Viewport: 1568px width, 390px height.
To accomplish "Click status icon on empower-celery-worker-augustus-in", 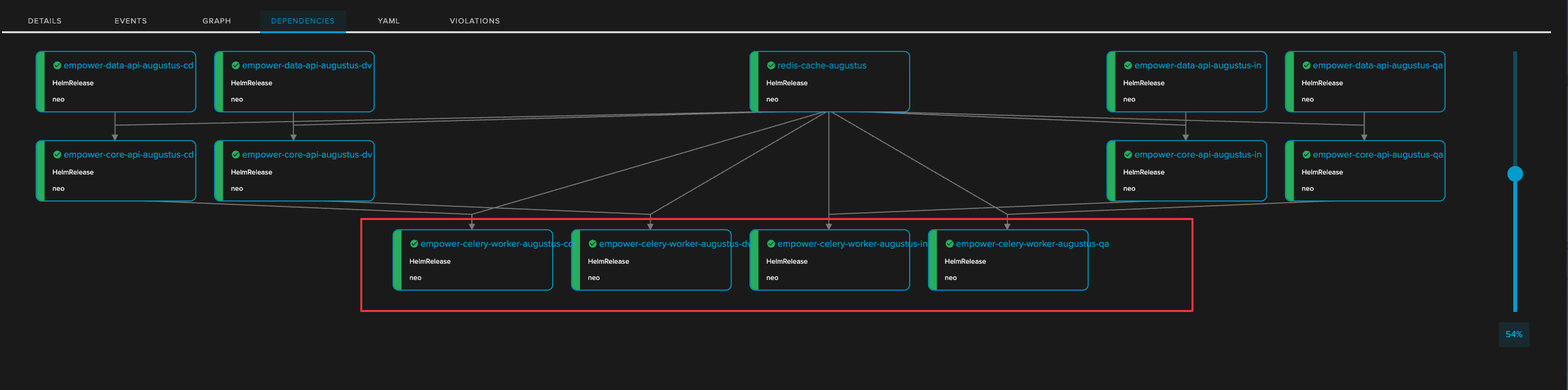I will (771, 244).
